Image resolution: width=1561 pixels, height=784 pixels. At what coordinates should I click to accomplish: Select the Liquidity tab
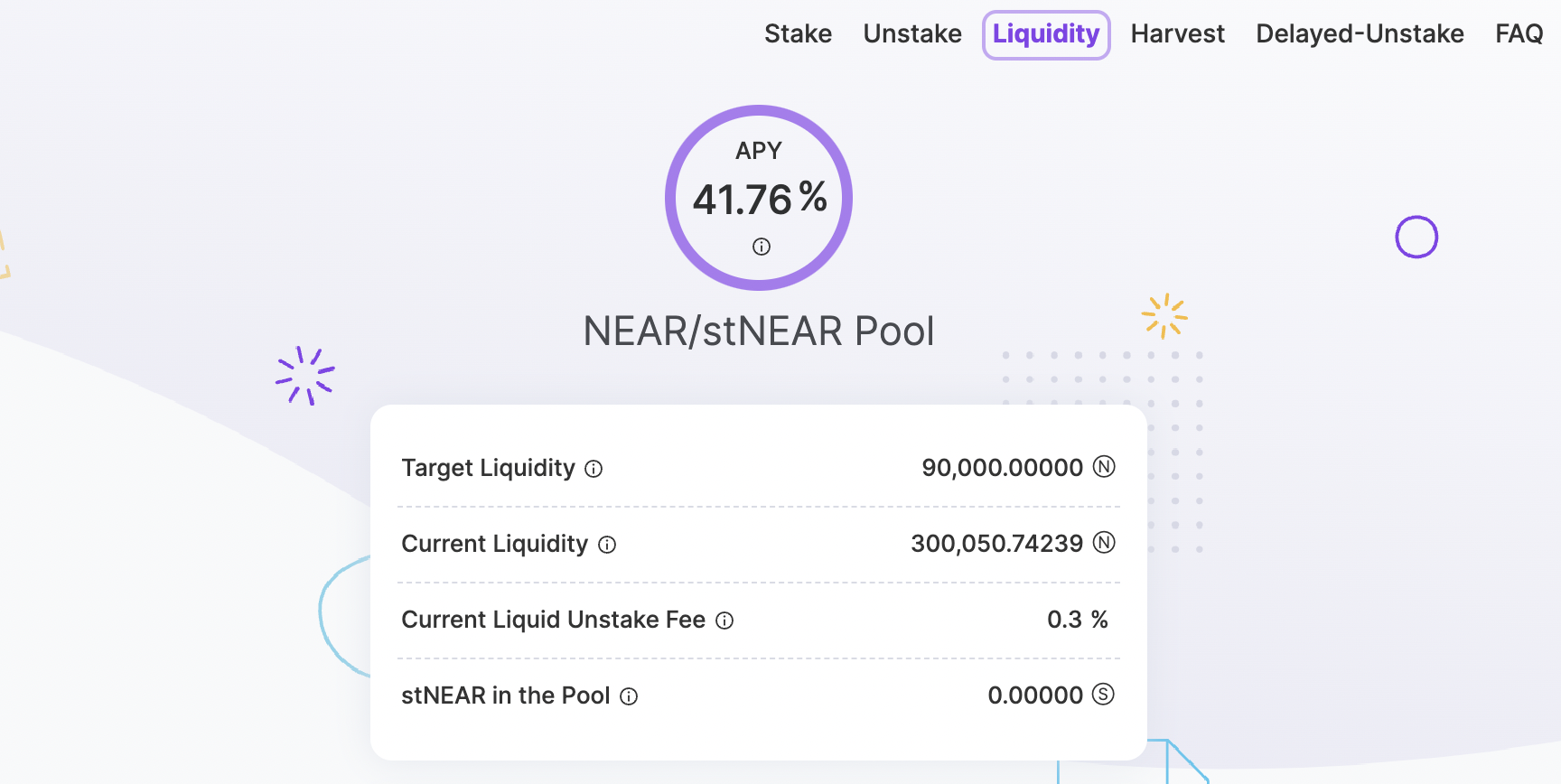click(x=1046, y=35)
